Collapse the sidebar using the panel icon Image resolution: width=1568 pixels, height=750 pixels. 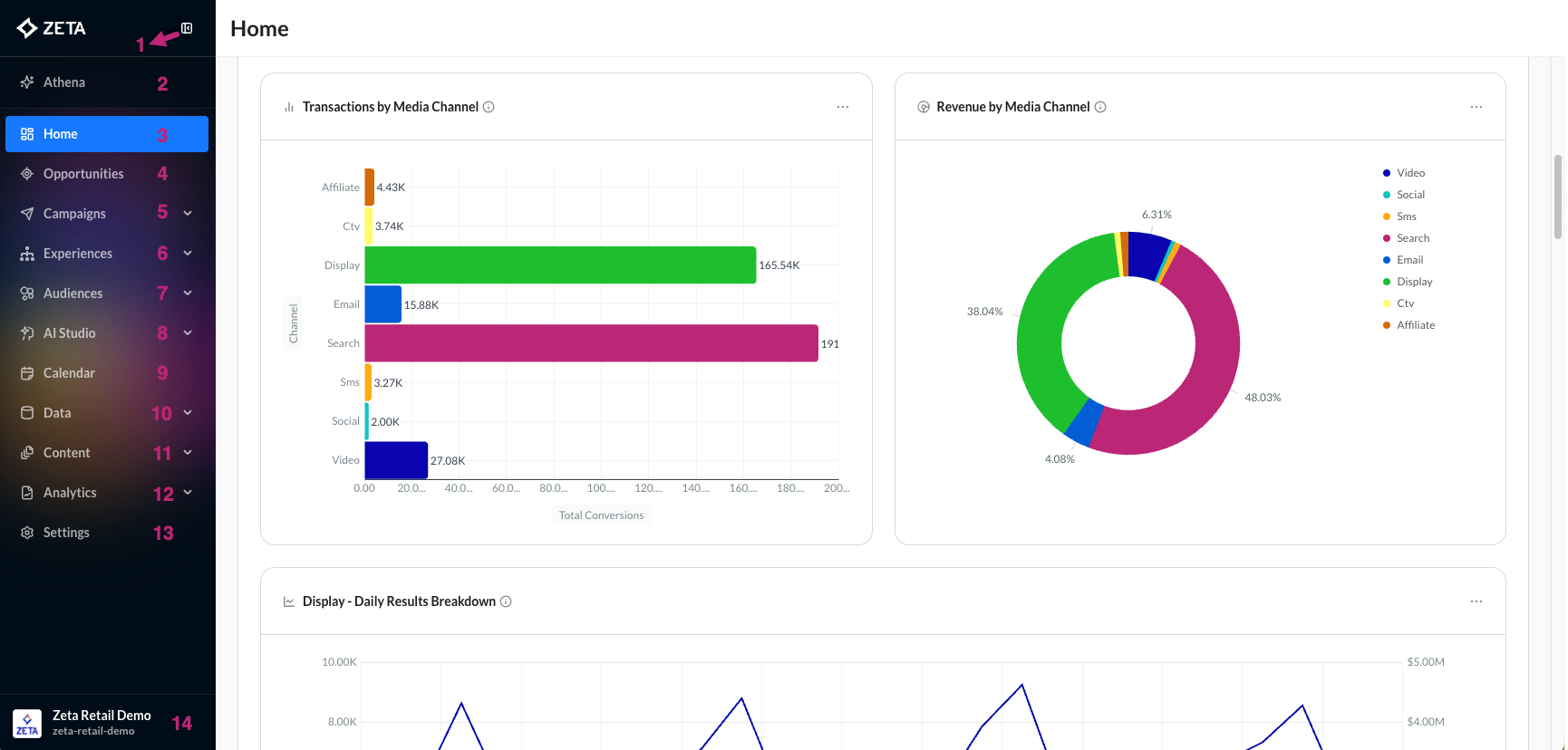(x=187, y=28)
